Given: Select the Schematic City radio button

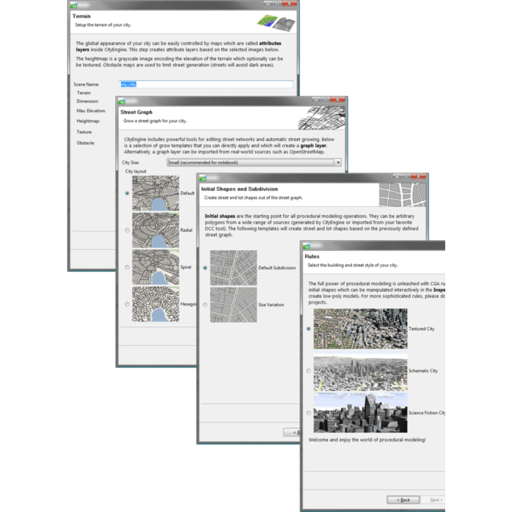Looking at the screenshot, I should [309, 371].
